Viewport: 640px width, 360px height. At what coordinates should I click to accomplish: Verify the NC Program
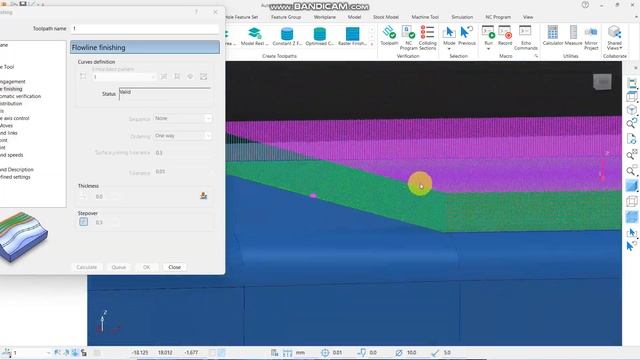409,38
